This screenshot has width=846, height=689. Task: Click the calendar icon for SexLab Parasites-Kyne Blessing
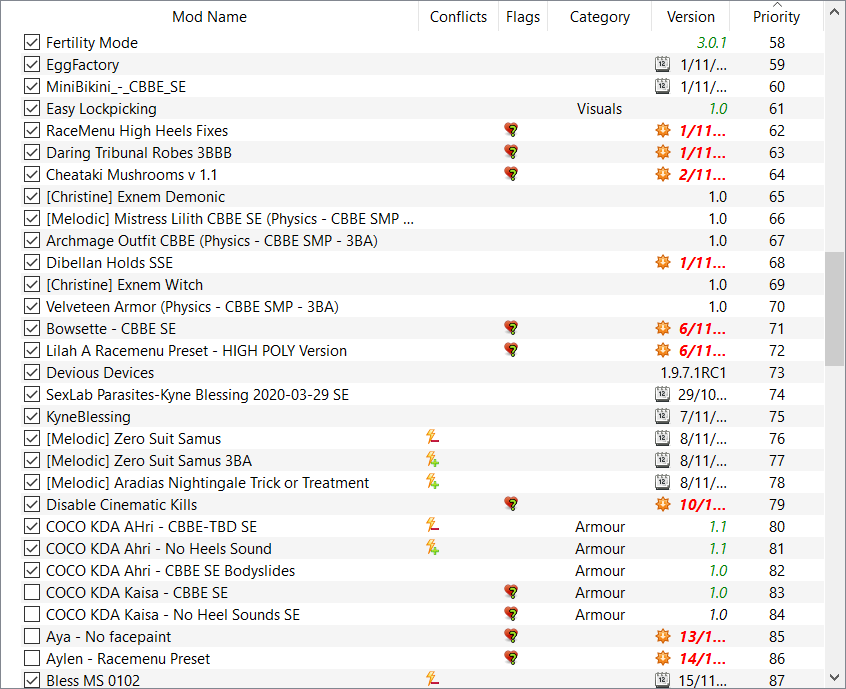pos(663,394)
